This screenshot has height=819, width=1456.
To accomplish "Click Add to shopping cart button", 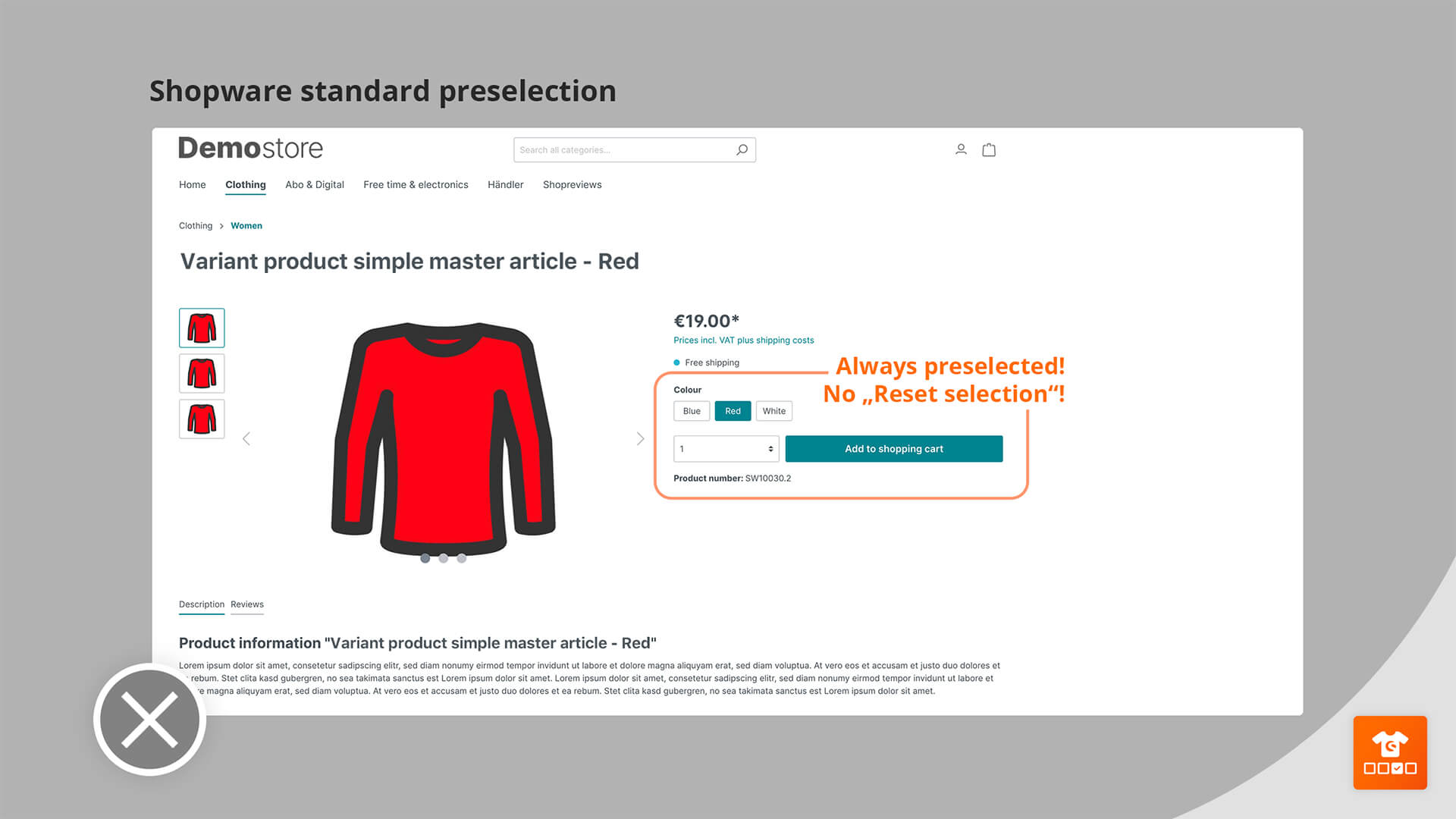I will click(893, 448).
